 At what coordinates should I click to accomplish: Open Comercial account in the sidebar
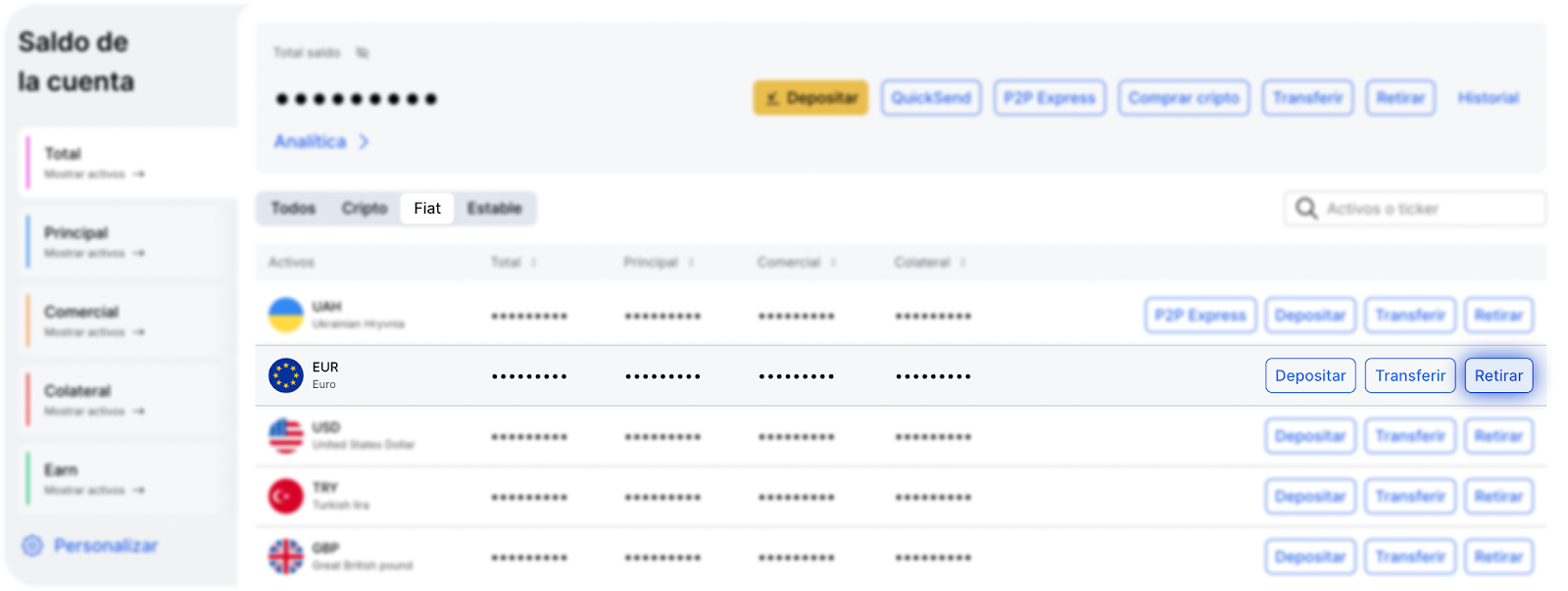[x=81, y=313]
